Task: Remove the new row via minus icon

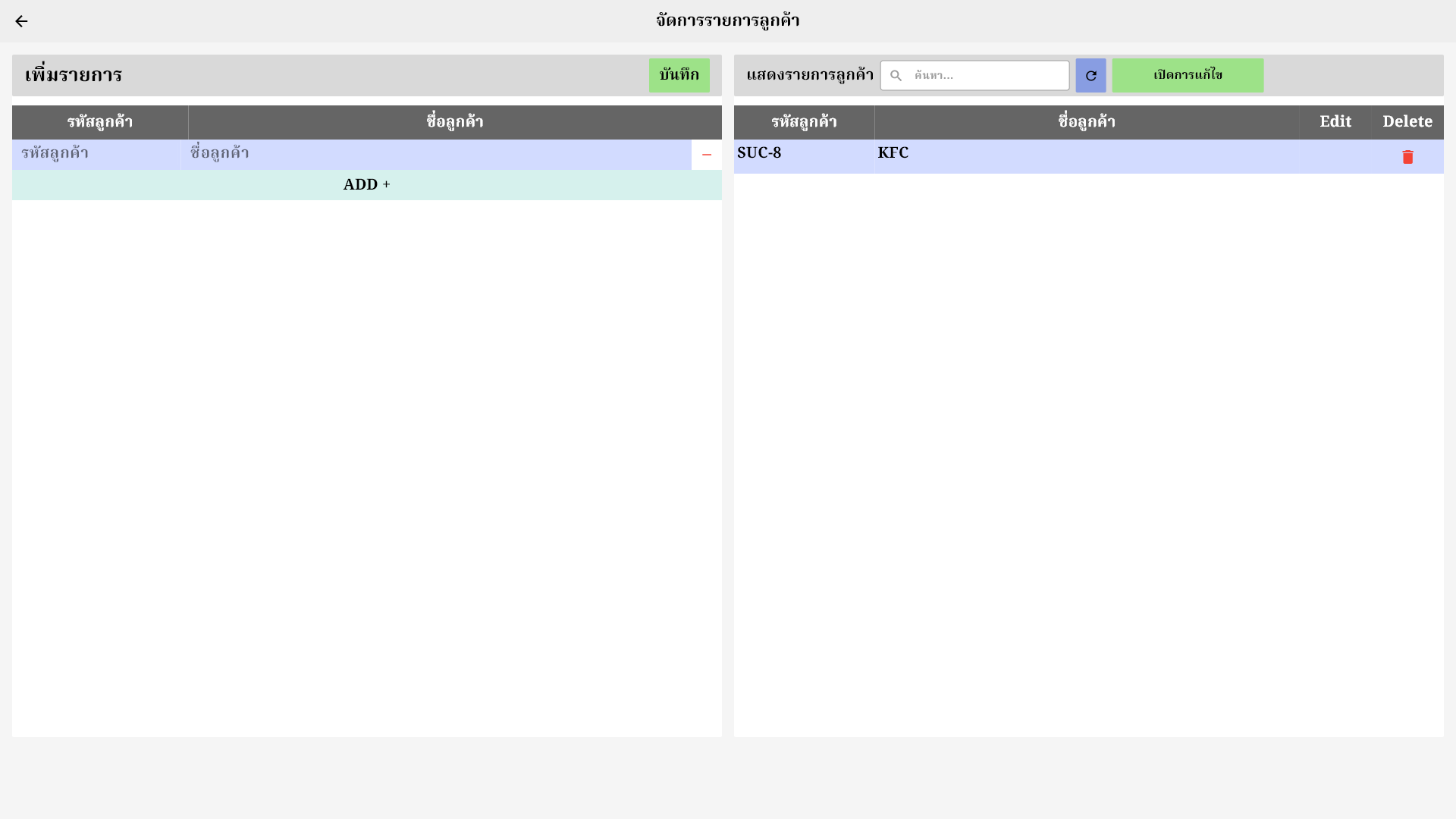Action: click(x=706, y=155)
